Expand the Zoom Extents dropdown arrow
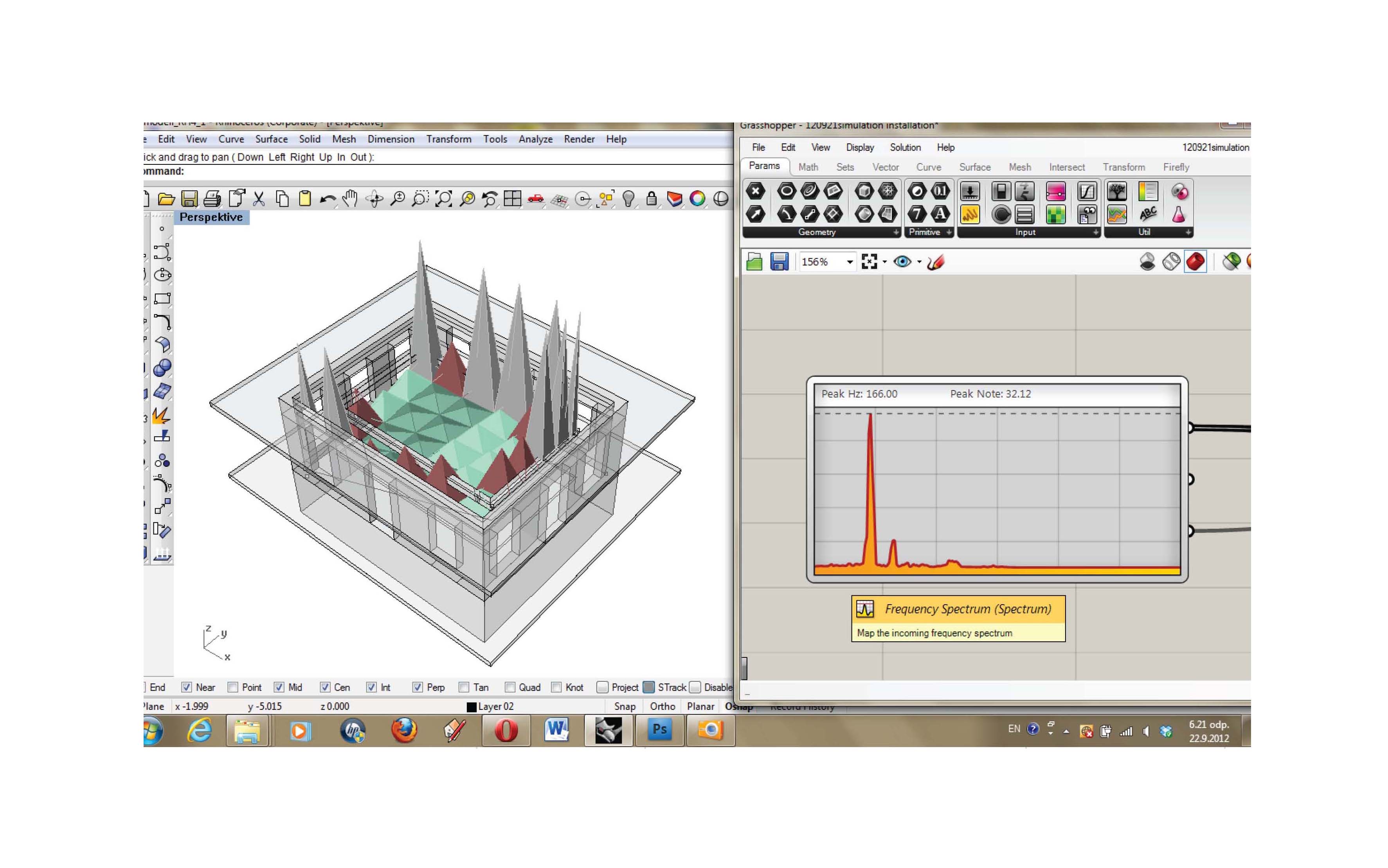 885,262
